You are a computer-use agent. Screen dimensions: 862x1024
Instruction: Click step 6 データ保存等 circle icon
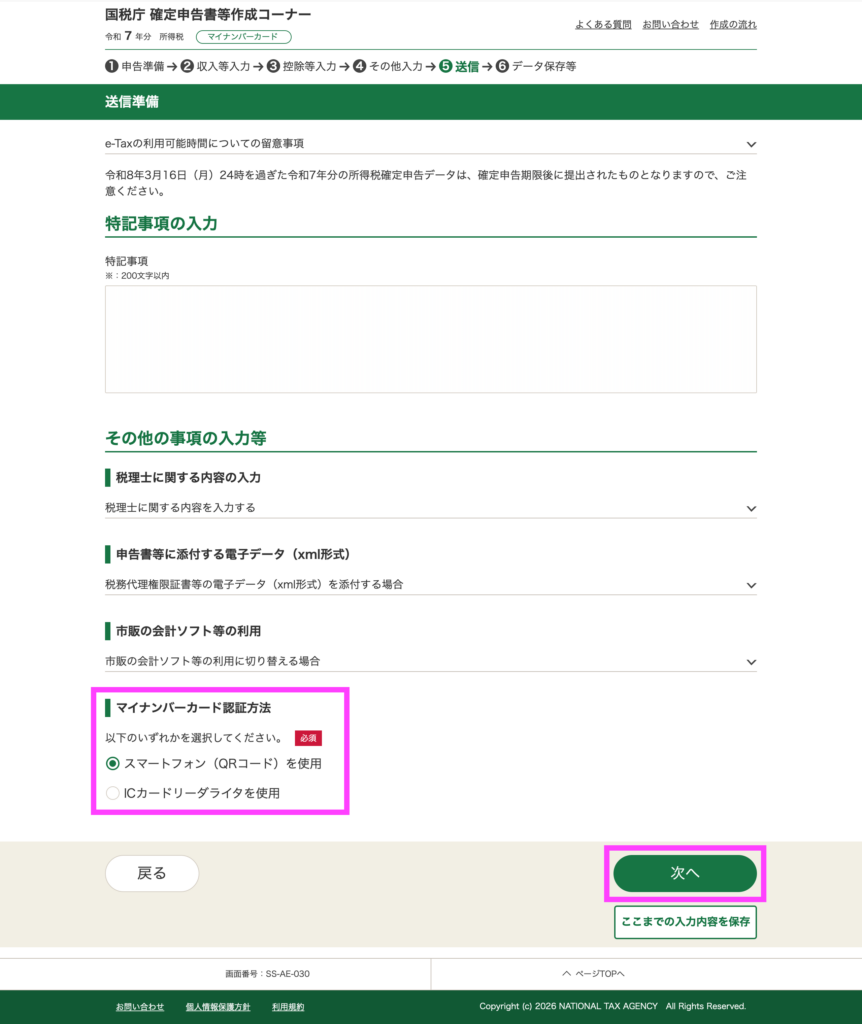(x=503, y=67)
